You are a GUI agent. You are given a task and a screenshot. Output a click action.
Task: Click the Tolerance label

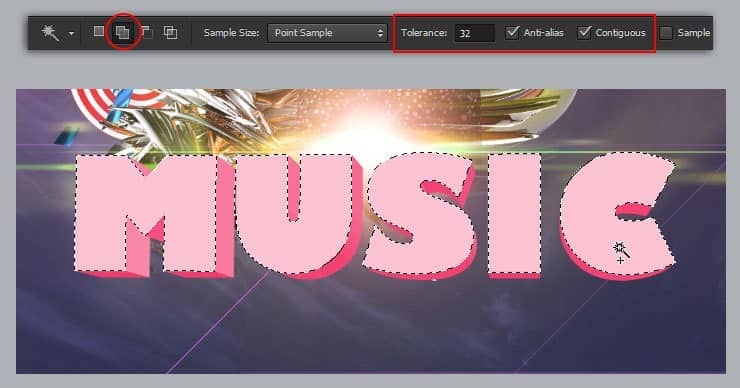[424, 33]
